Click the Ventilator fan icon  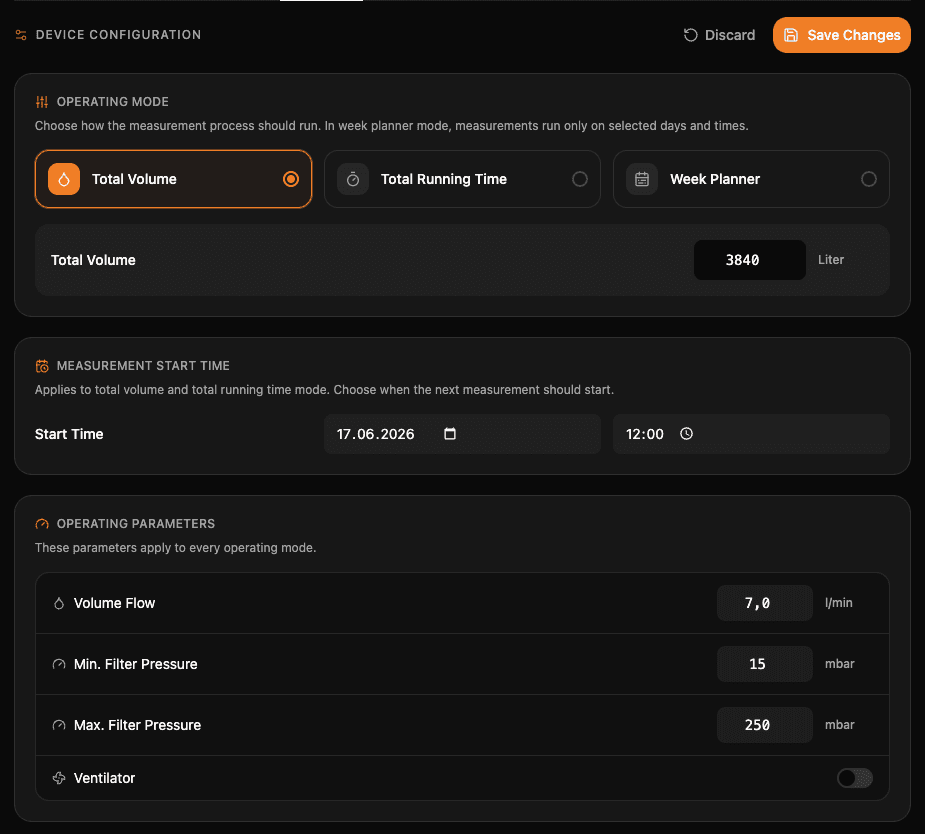[x=59, y=778]
